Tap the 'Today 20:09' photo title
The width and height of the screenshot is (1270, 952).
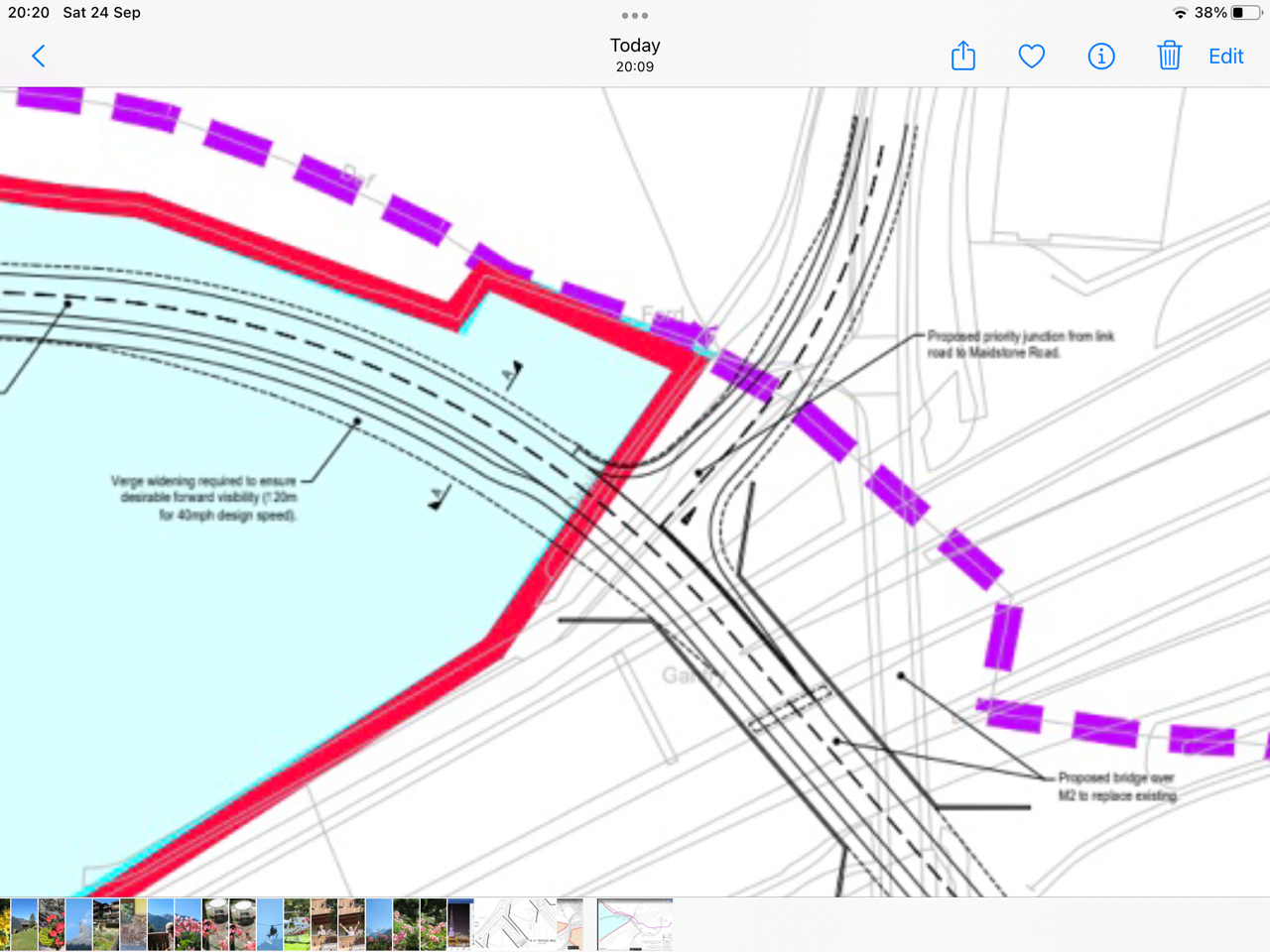[635, 56]
